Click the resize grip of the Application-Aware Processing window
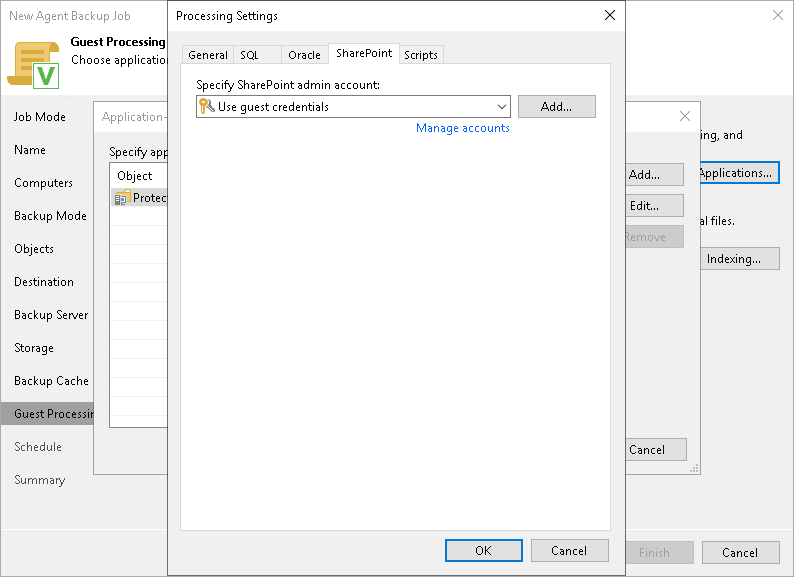794x577 pixels. pyautogui.click(x=694, y=469)
